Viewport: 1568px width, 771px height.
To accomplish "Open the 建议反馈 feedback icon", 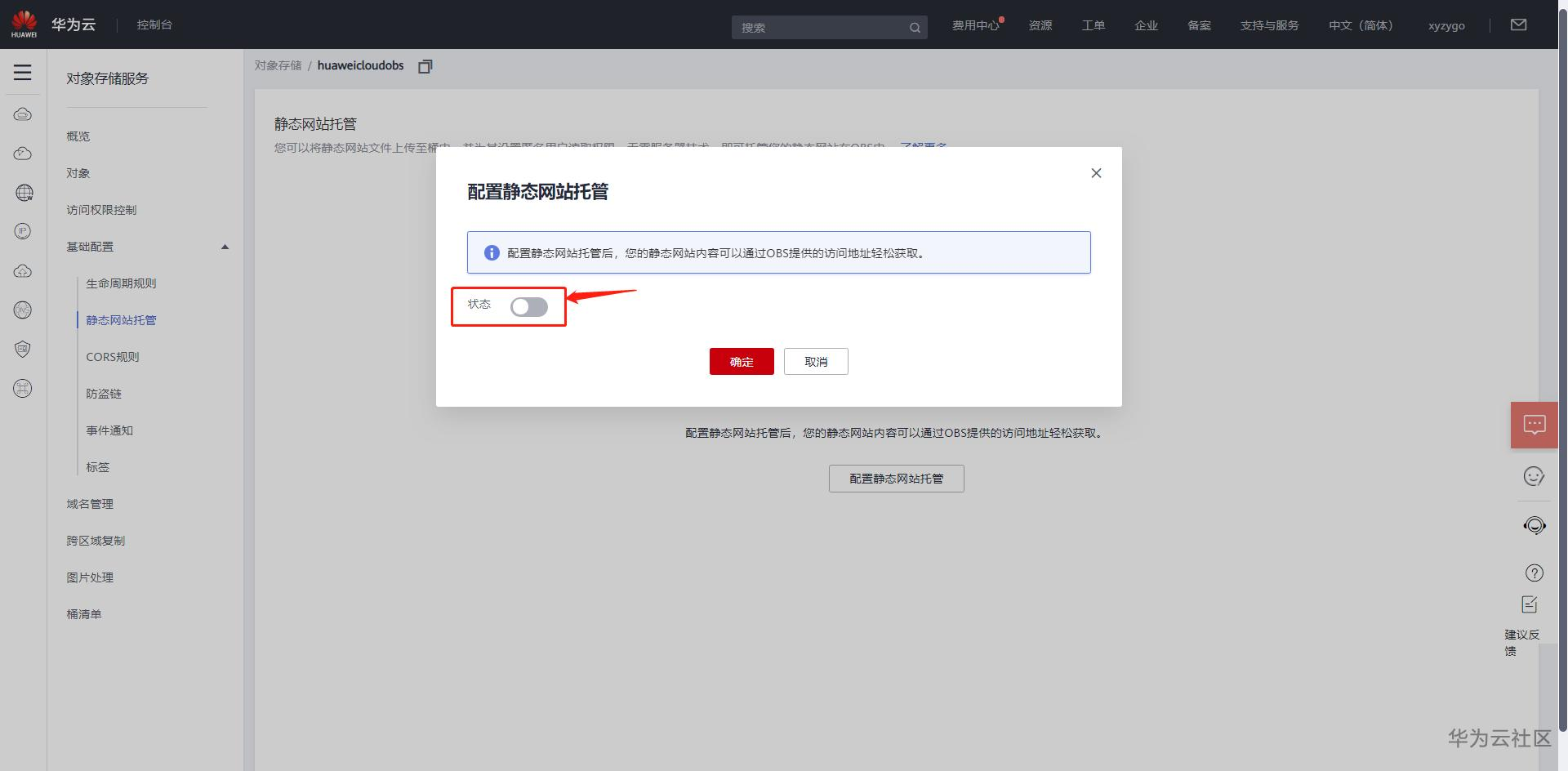I will point(1530,604).
